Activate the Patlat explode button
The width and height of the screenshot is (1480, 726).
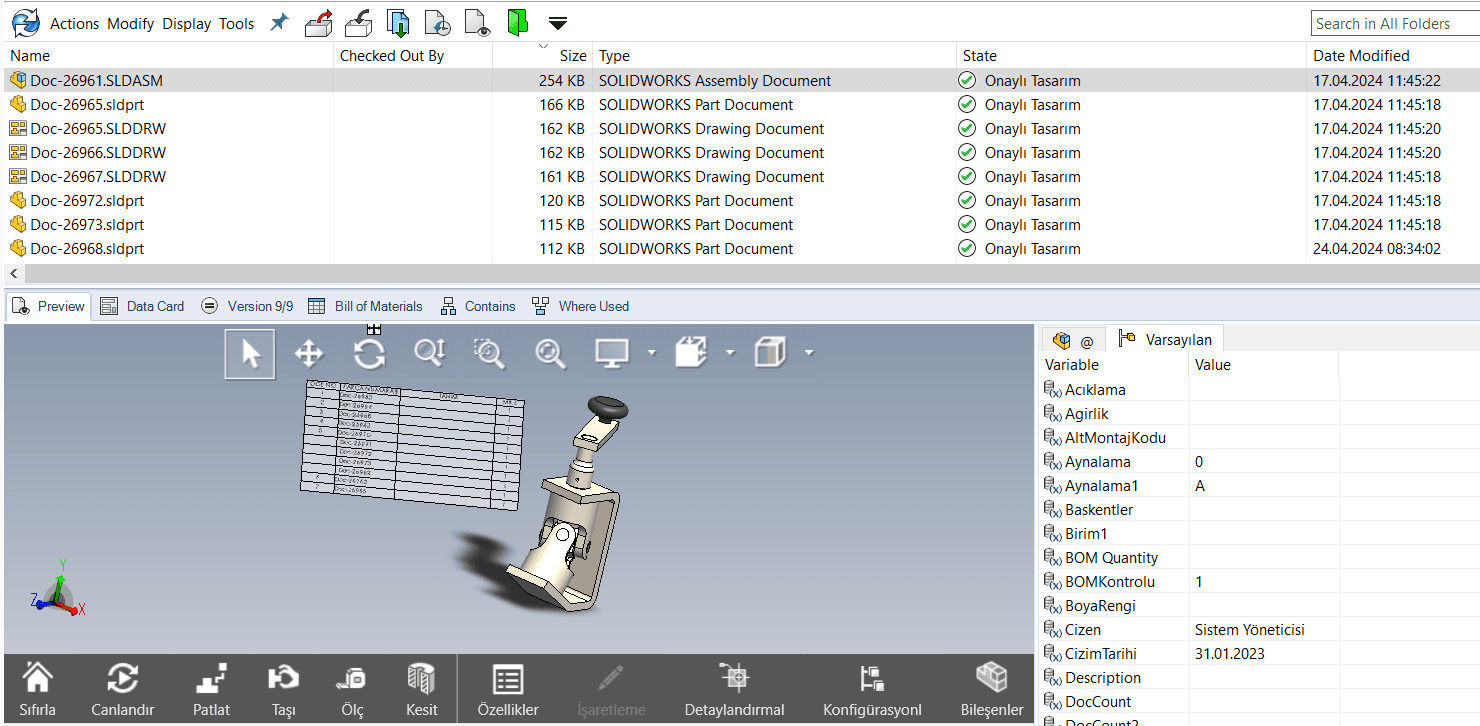point(211,690)
